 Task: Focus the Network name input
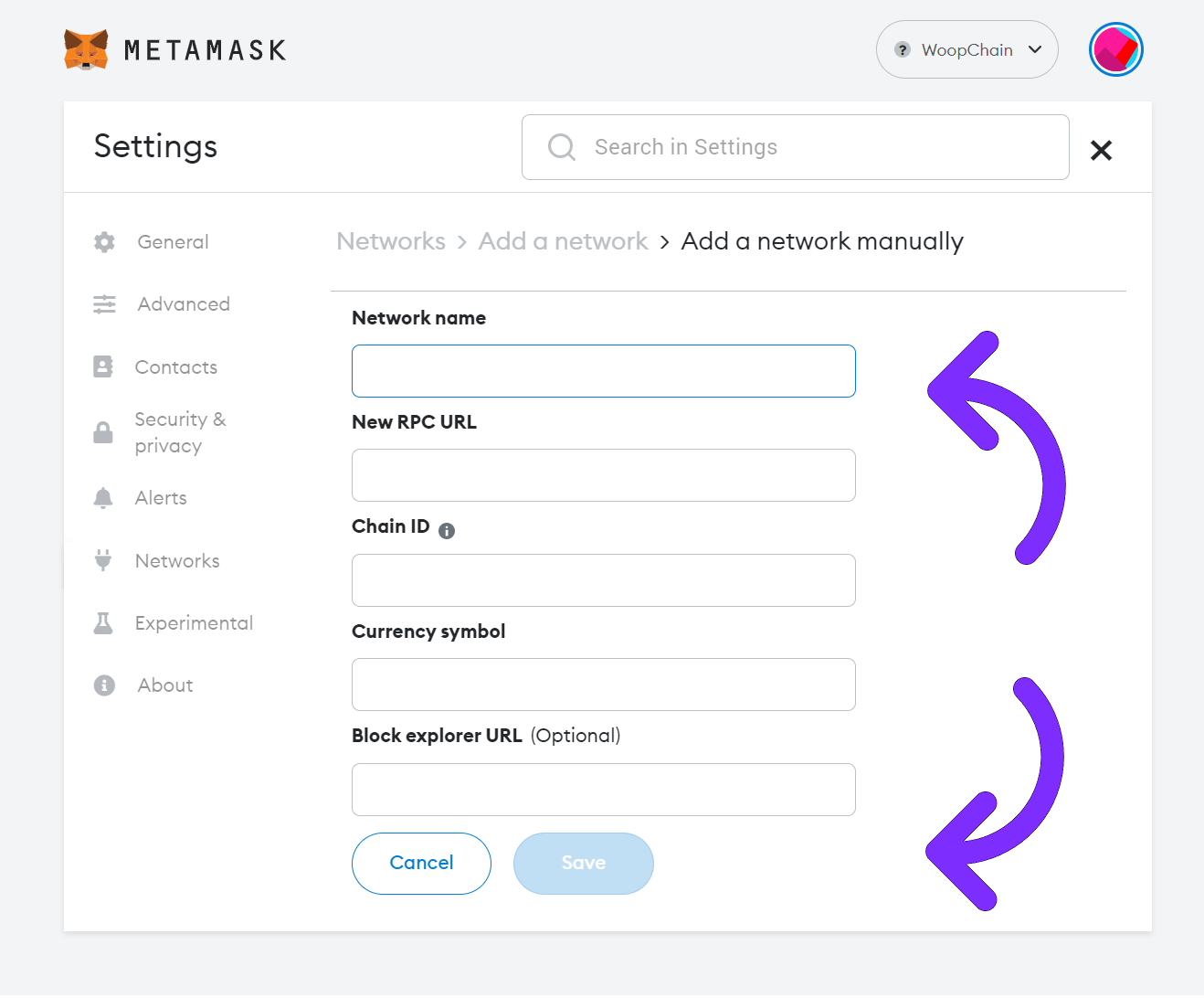[x=604, y=371]
